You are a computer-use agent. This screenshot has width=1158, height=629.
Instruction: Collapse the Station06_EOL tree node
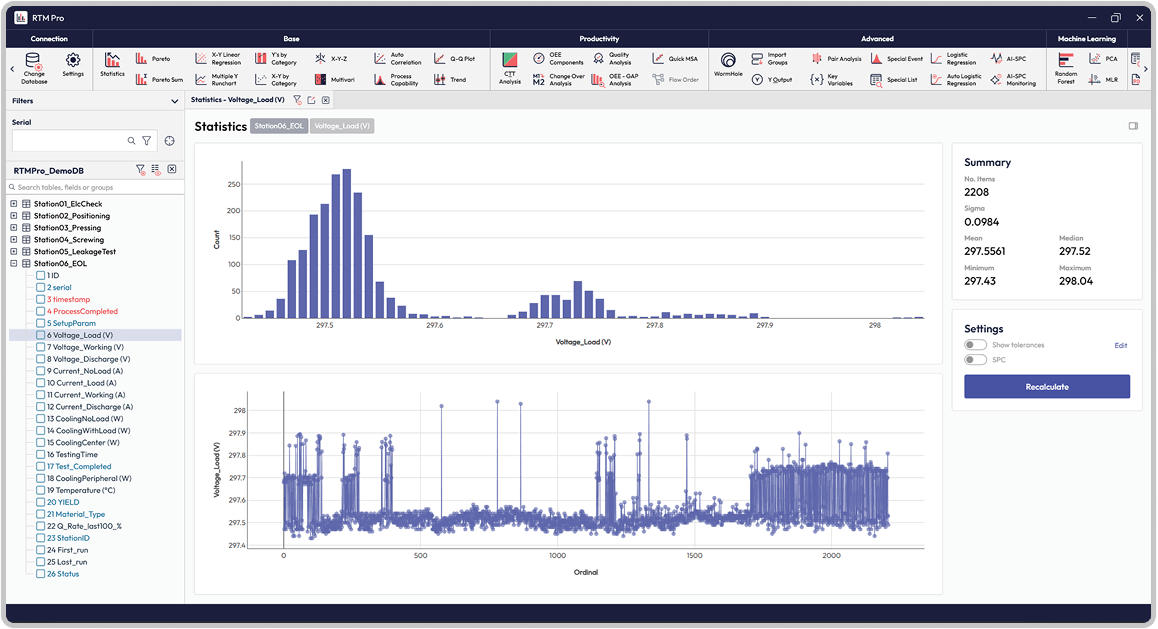pos(14,264)
